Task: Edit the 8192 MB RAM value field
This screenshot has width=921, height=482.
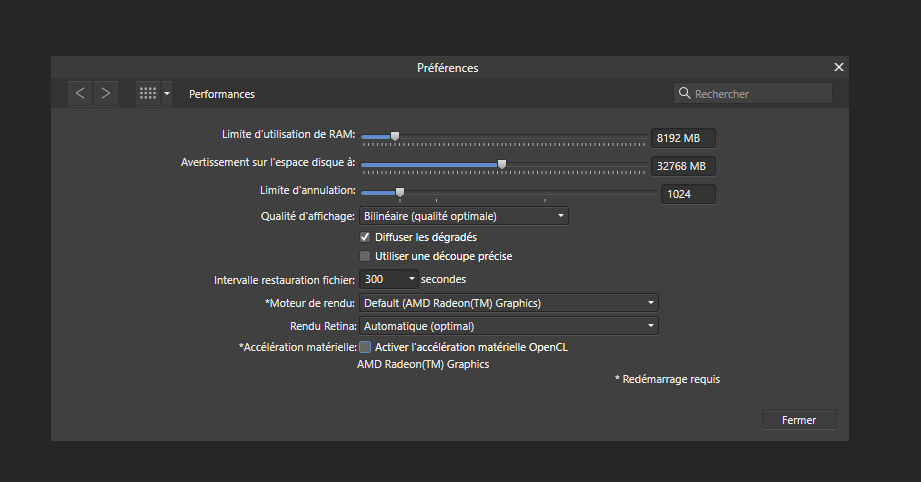Action: tap(683, 138)
